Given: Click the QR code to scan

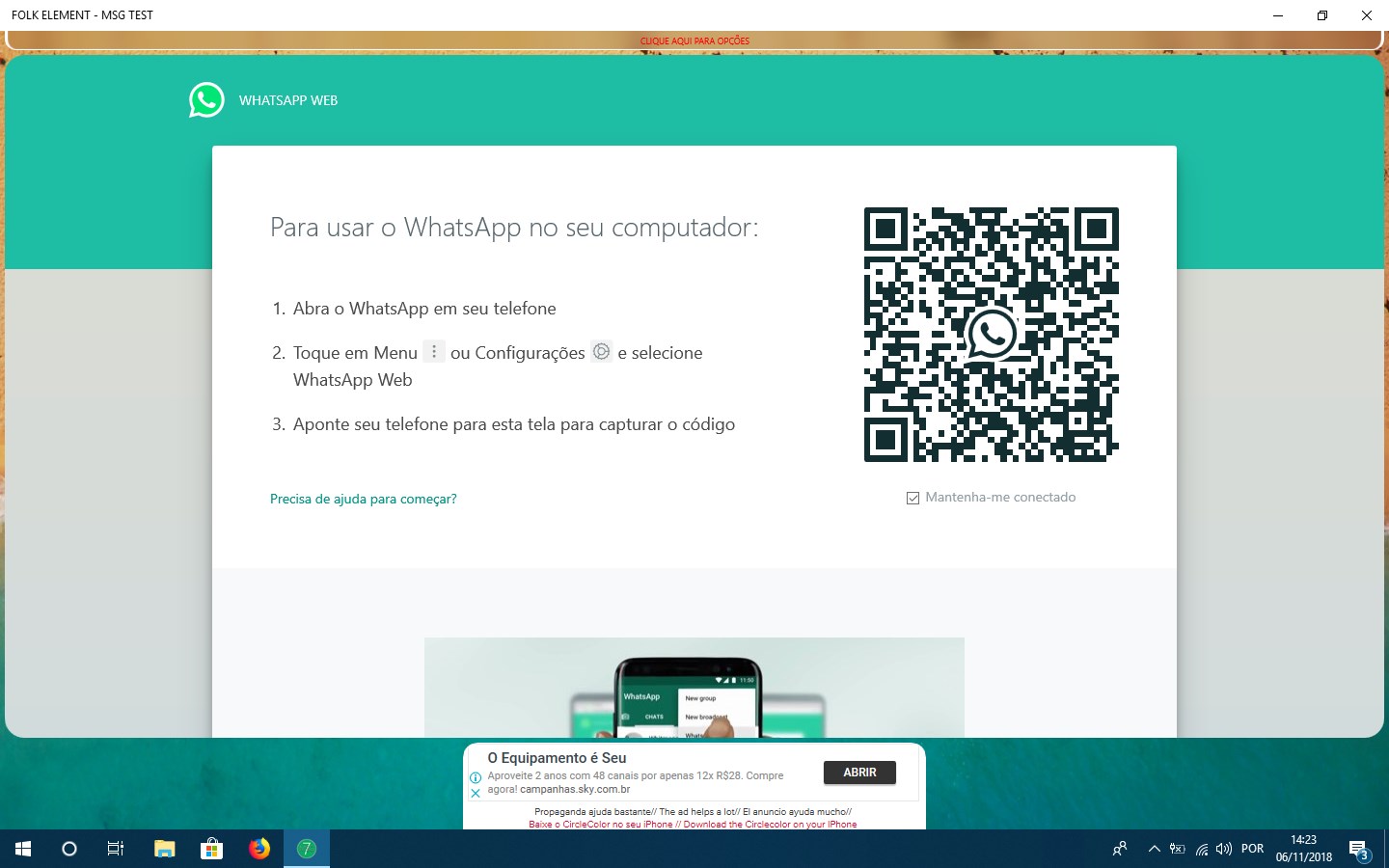Looking at the screenshot, I should (992, 335).
